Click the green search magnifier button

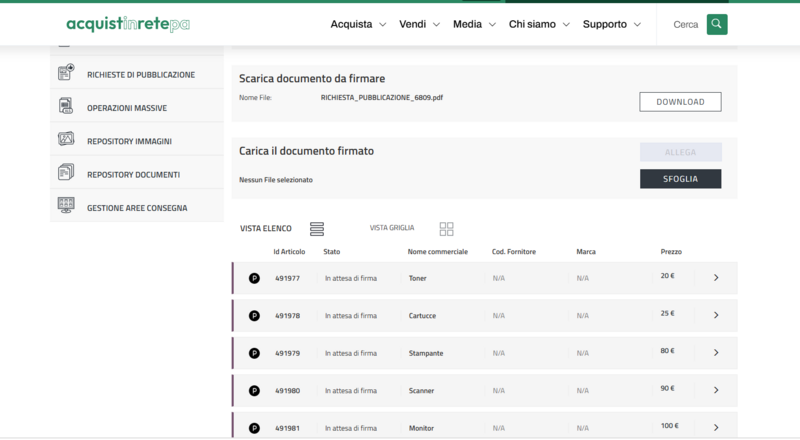(717, 24)
